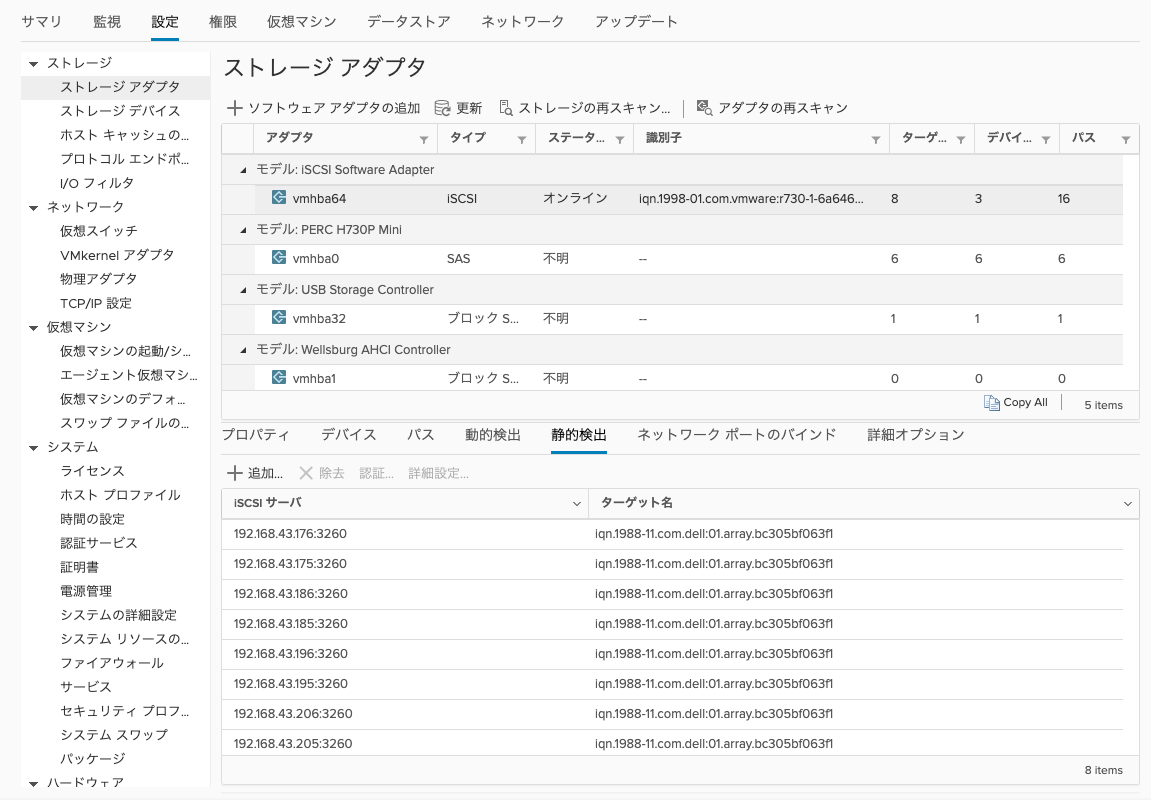
Task: Click the vmhba1 adapter icon
Action: pyautogui.click(x=279, y=378)
